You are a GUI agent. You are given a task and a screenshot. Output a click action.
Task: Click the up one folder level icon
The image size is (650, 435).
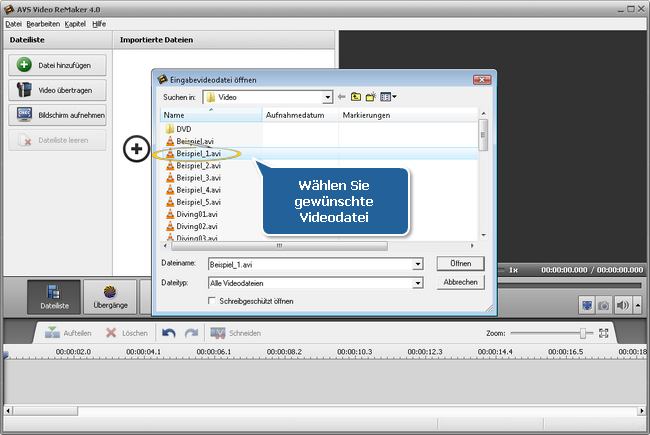point(356,97)
